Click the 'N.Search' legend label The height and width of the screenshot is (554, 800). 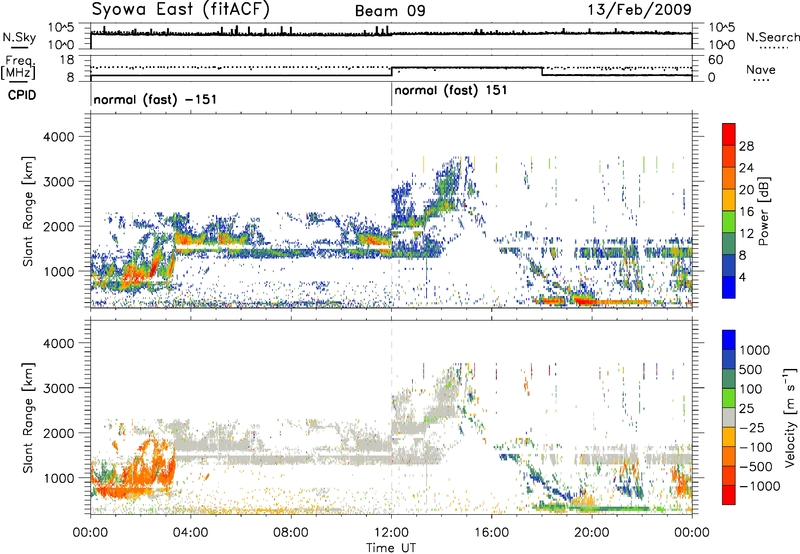[x=773, y=37]
